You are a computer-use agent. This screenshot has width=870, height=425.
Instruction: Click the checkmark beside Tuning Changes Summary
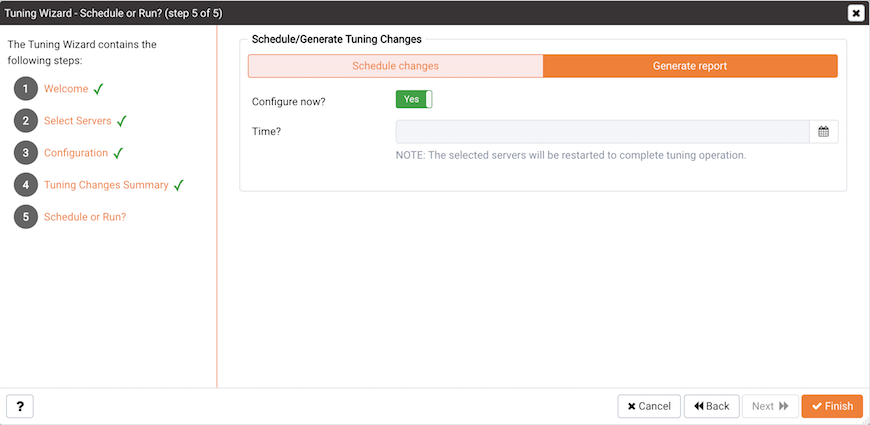coord(179,185)
